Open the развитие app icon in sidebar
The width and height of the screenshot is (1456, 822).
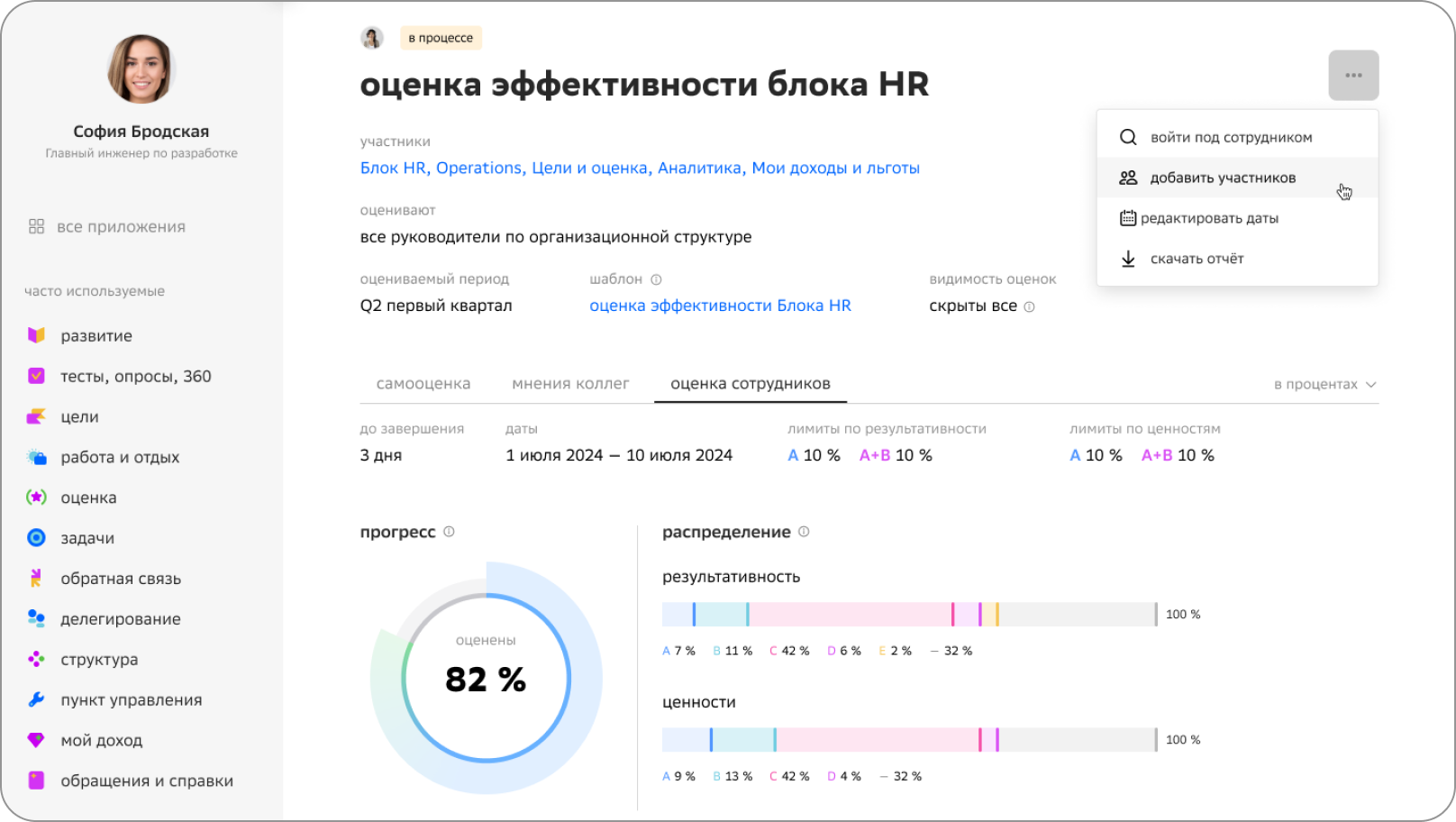click(x=36, y=335)
